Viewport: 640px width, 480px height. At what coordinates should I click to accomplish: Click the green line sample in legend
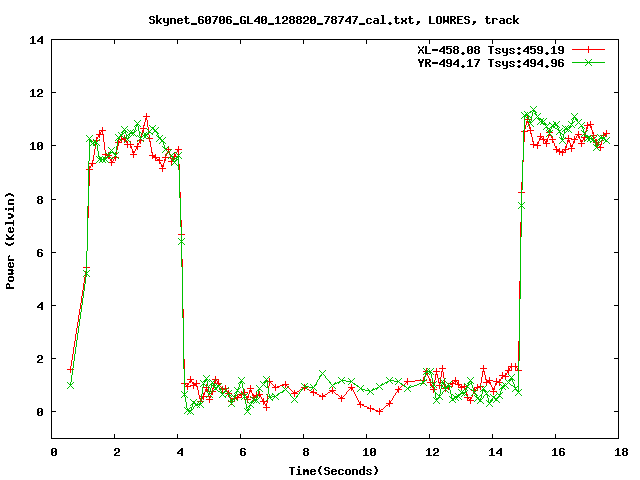point(588,62)
